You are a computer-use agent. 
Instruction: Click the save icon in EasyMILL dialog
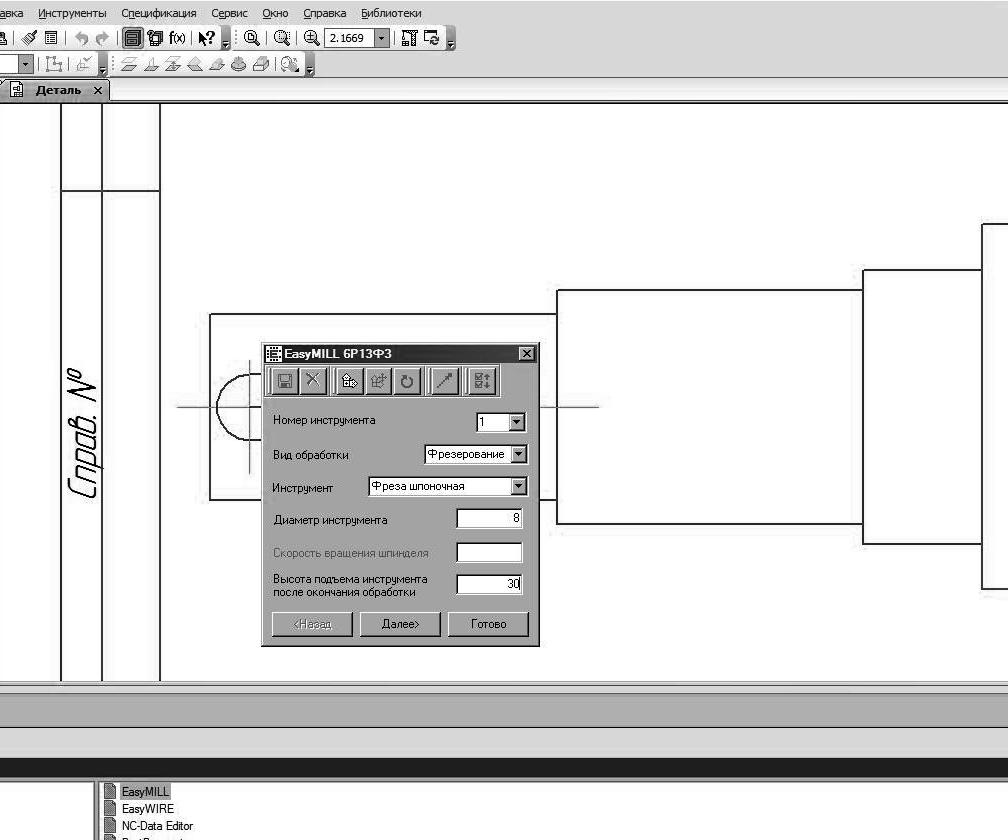pyautogui.click(x=284, y=381)
